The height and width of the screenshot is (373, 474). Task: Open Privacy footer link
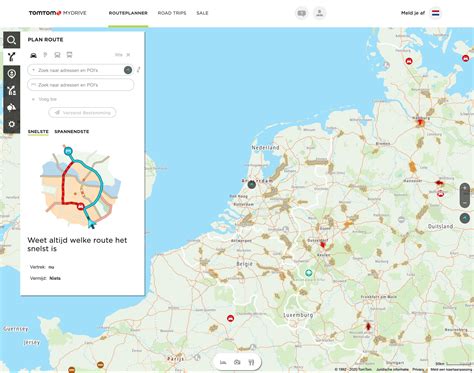tap(418, 369)
